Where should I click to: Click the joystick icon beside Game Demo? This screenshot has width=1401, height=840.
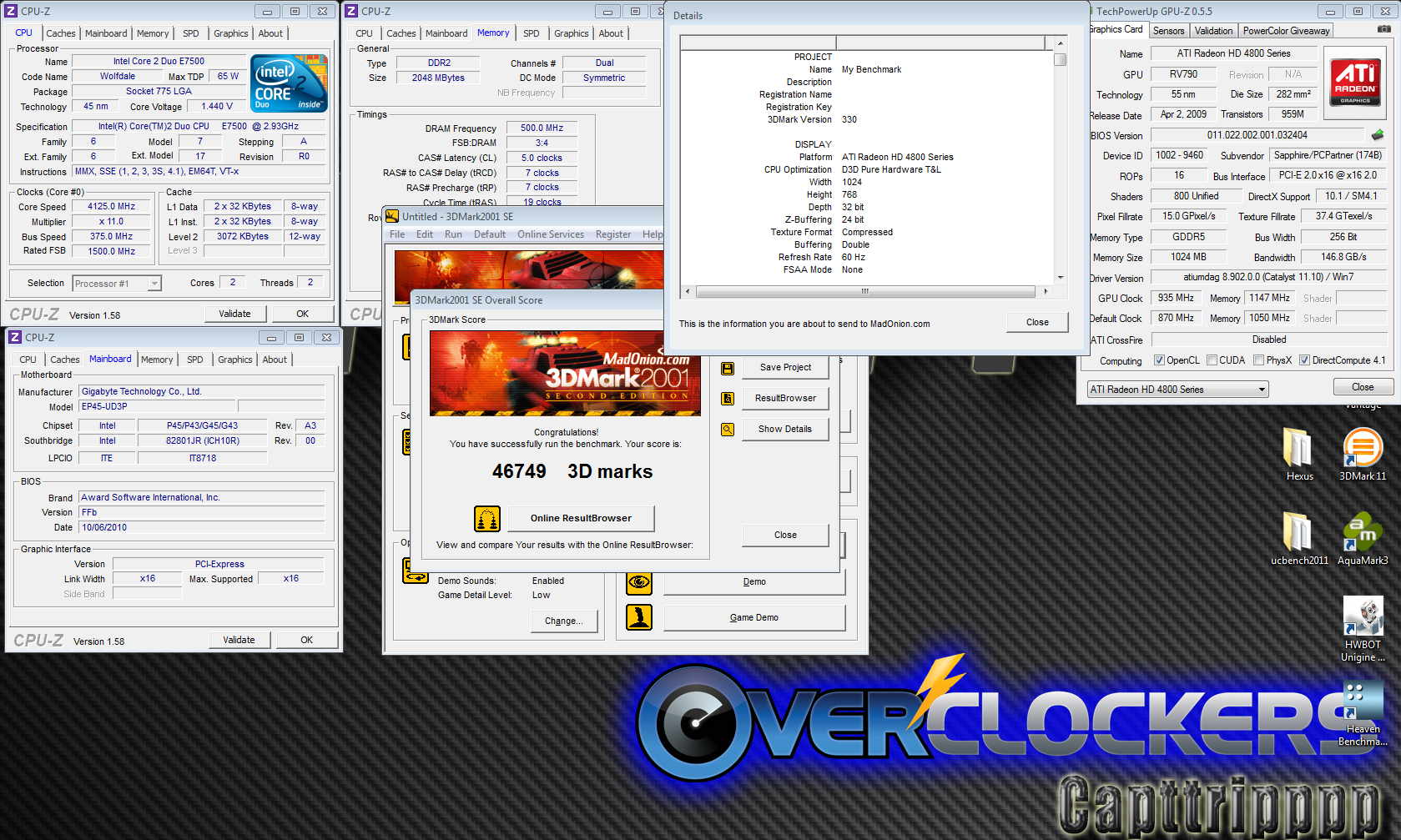(639, 617)
